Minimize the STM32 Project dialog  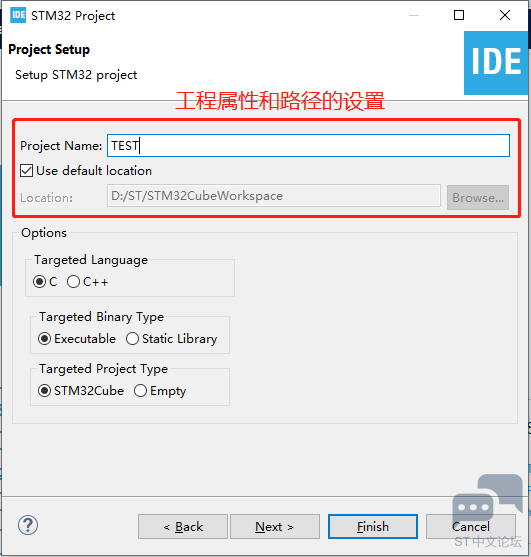[x=414, y=16]
